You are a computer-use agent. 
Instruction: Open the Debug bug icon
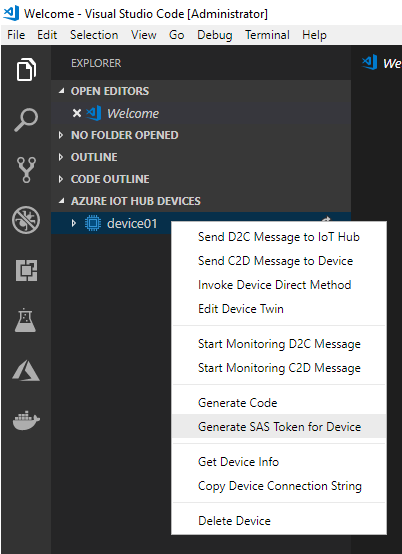(x=26, y=220)
